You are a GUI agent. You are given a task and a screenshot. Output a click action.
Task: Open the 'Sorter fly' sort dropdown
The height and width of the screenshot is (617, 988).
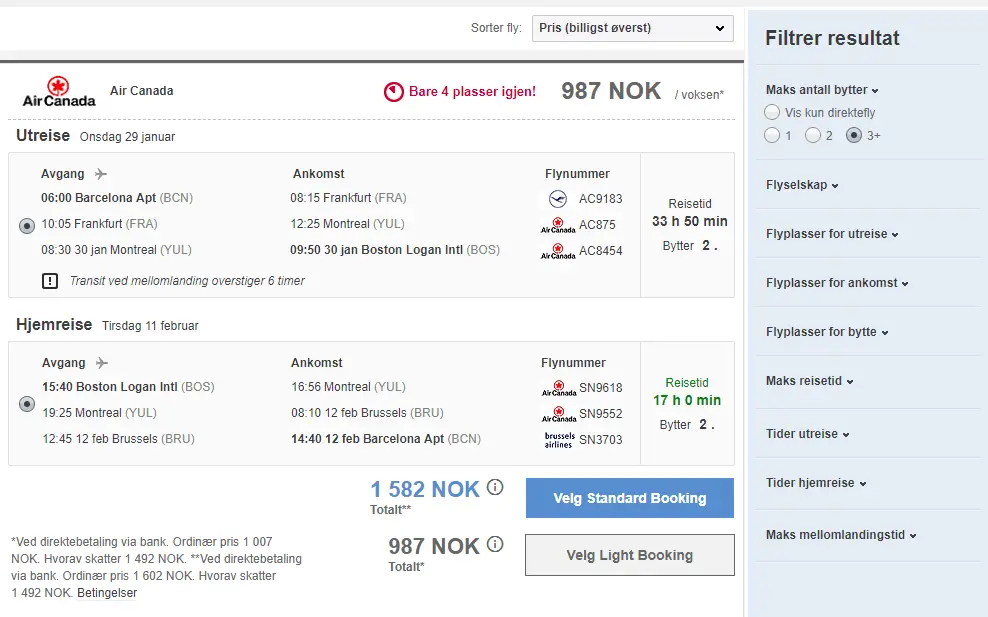[632, 28]
